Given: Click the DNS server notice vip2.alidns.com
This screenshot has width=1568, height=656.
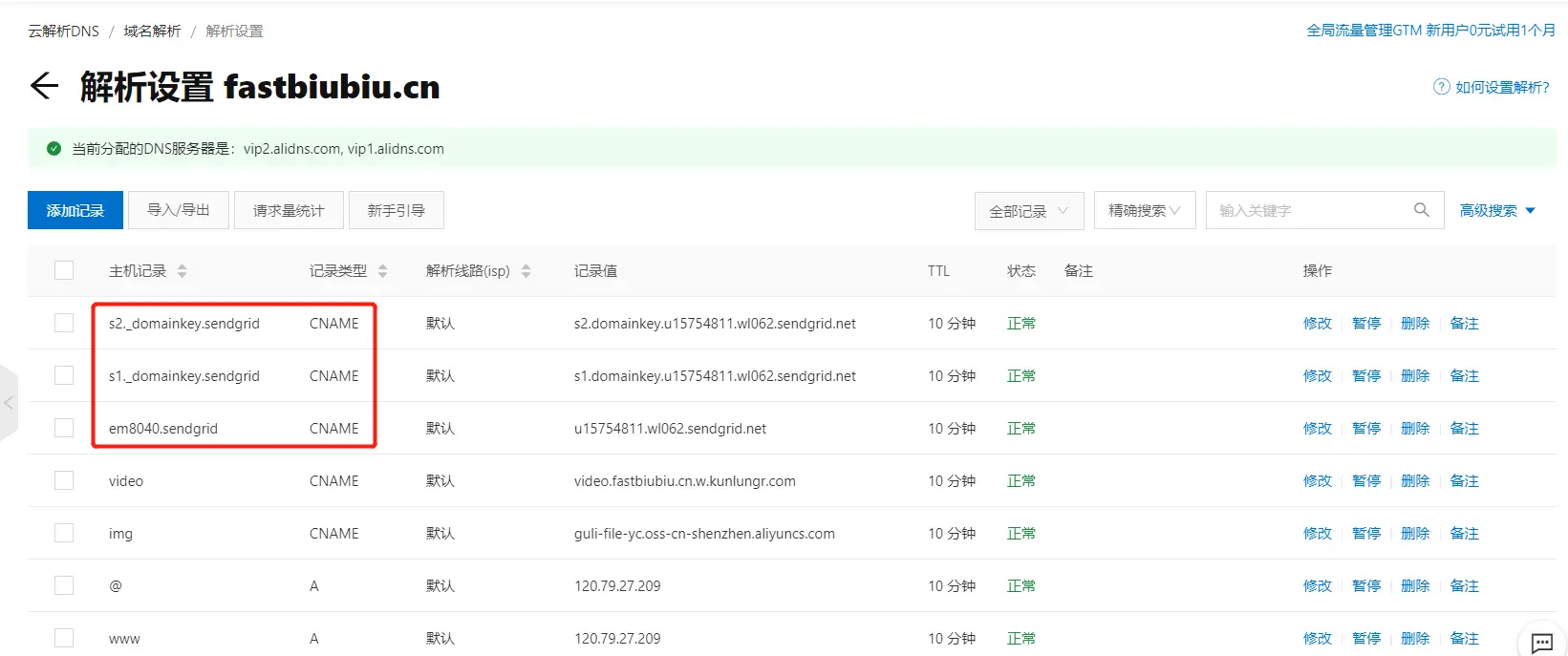Looking at the screenshot, I should pyautogui.click(x=291, y=149).
